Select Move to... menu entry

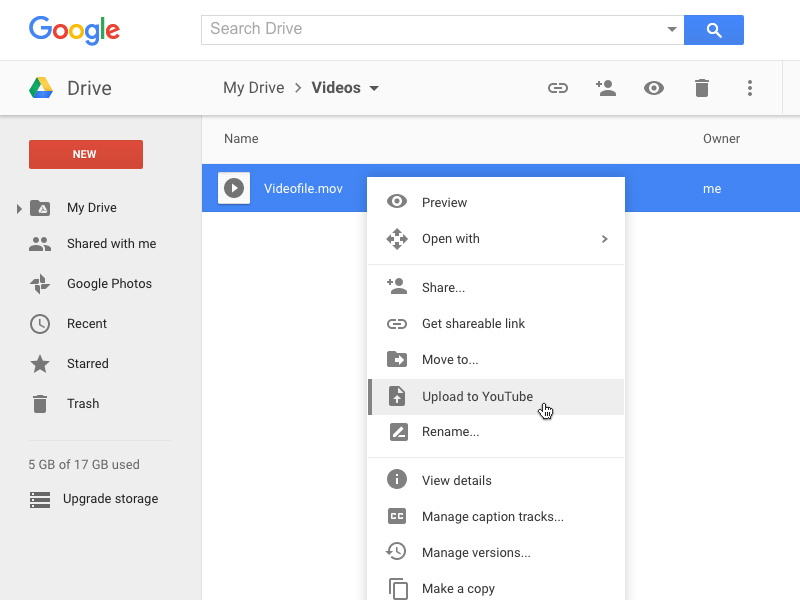pos(496,360)
